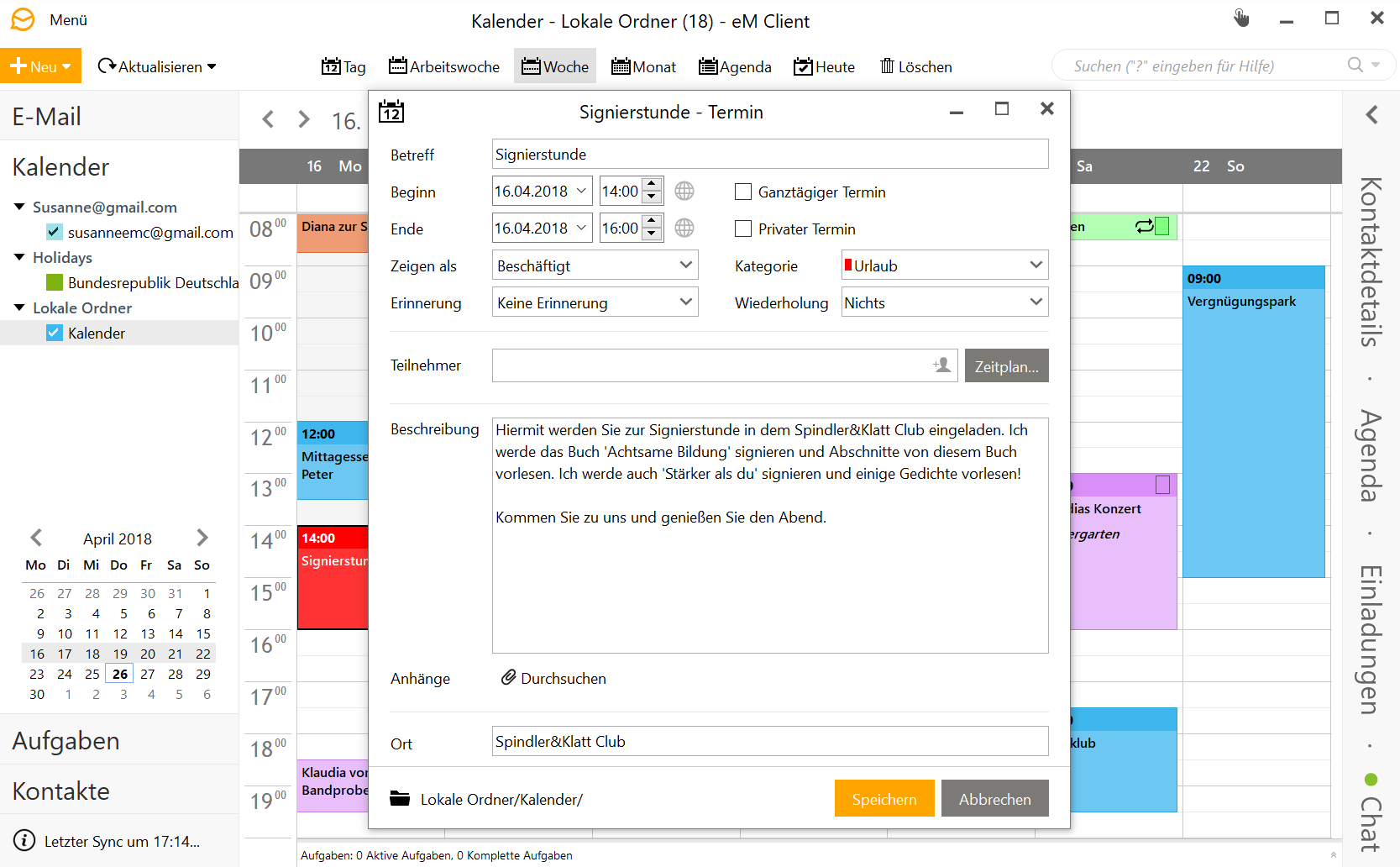
Task: Open the search options dropdown arrow
Action: (x=1376, y=65)
